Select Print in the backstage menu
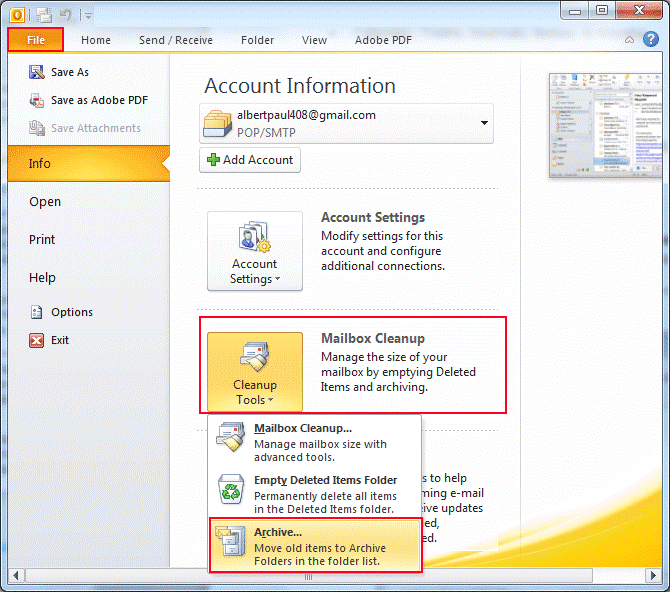 click(42, 239)
